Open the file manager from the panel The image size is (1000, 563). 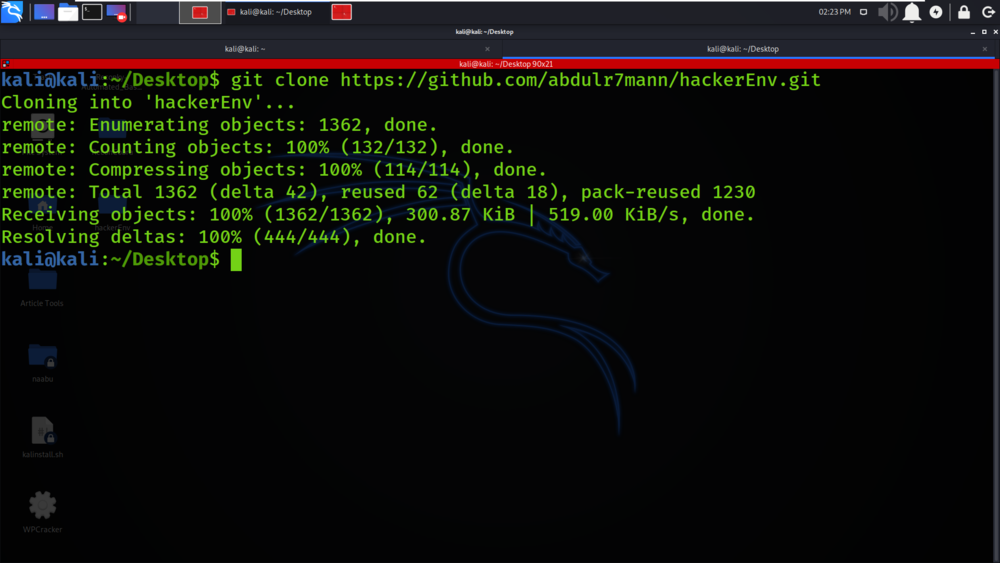coord(68,12)
